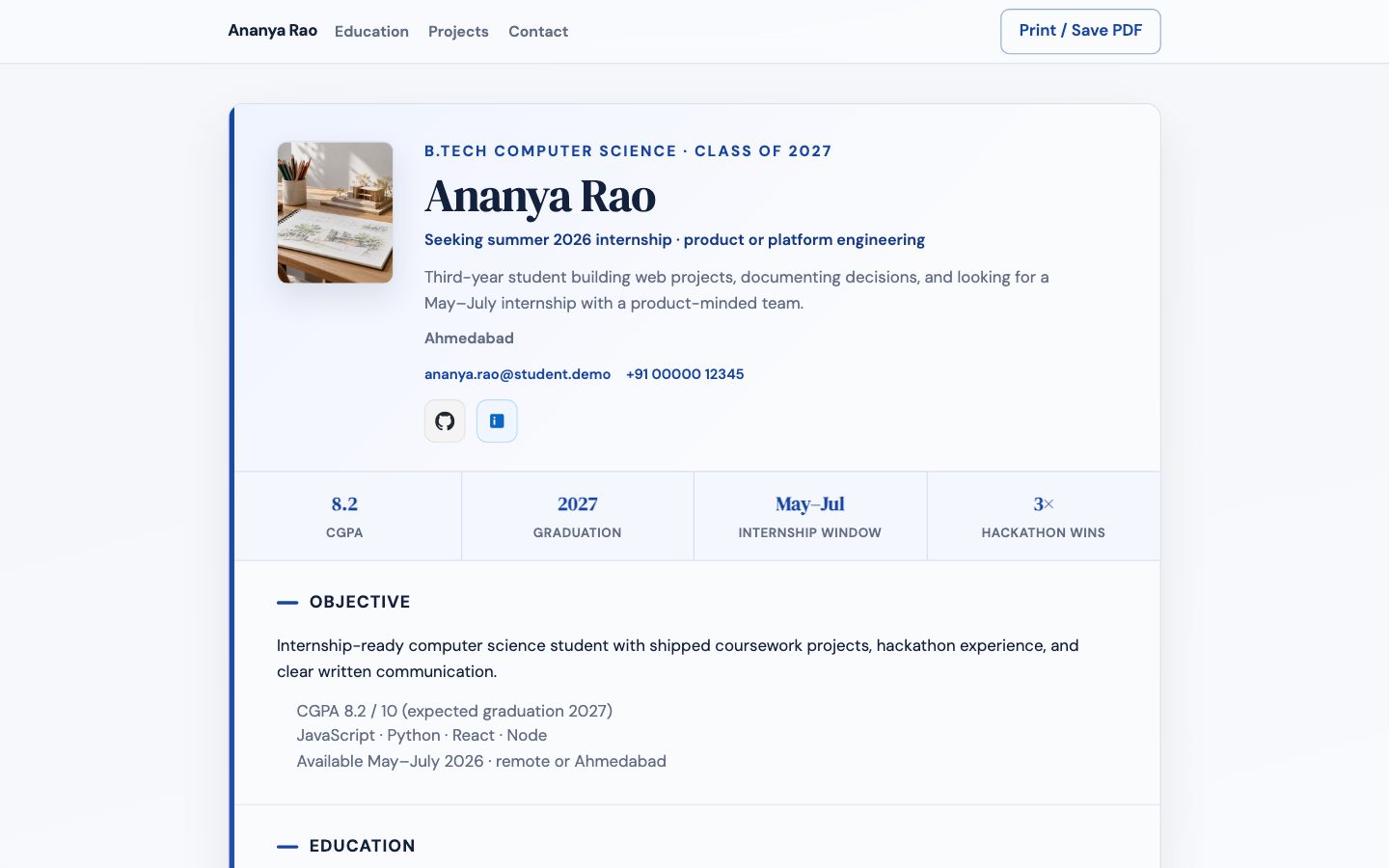Click the large Ananya Rao heading
The image size is (1389, 868).
(540, 197)
